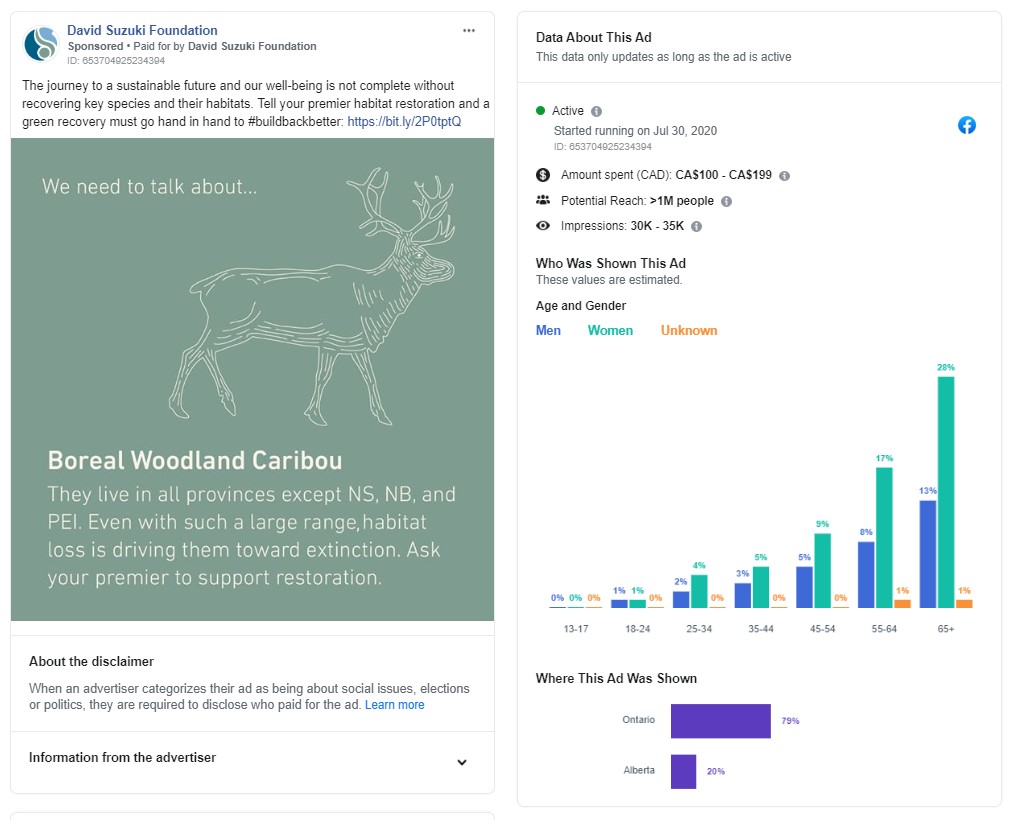
Task: Click the info icon beside Potential Reach
Action: [726, 201]
